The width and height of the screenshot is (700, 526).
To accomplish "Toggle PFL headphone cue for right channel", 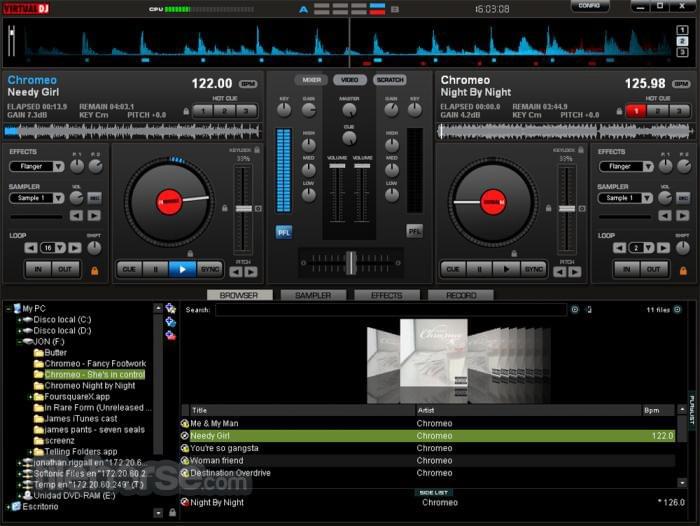I will point(414,231).
